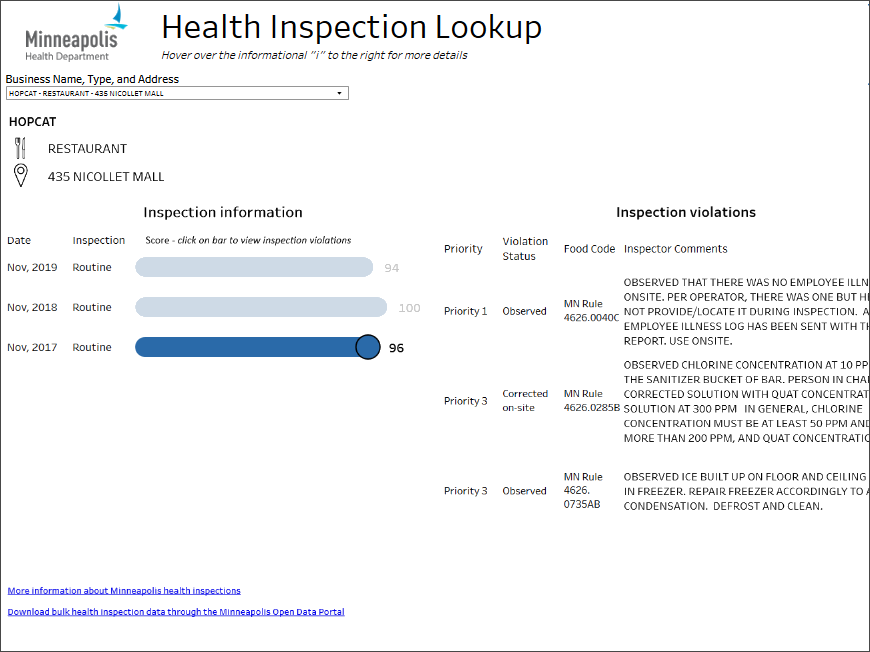Click the map pin location icon
The image size is (870, 652).
pyautogui.click(x=21, y=175)
